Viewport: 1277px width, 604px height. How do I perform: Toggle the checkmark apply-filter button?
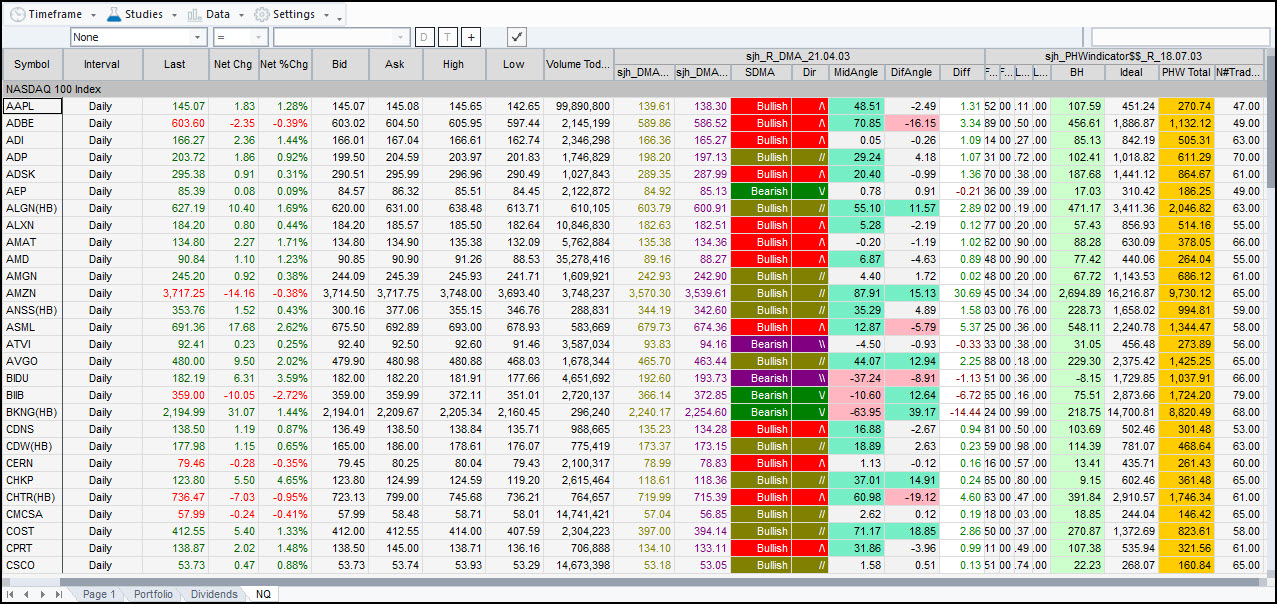click(x=517, y=37)
